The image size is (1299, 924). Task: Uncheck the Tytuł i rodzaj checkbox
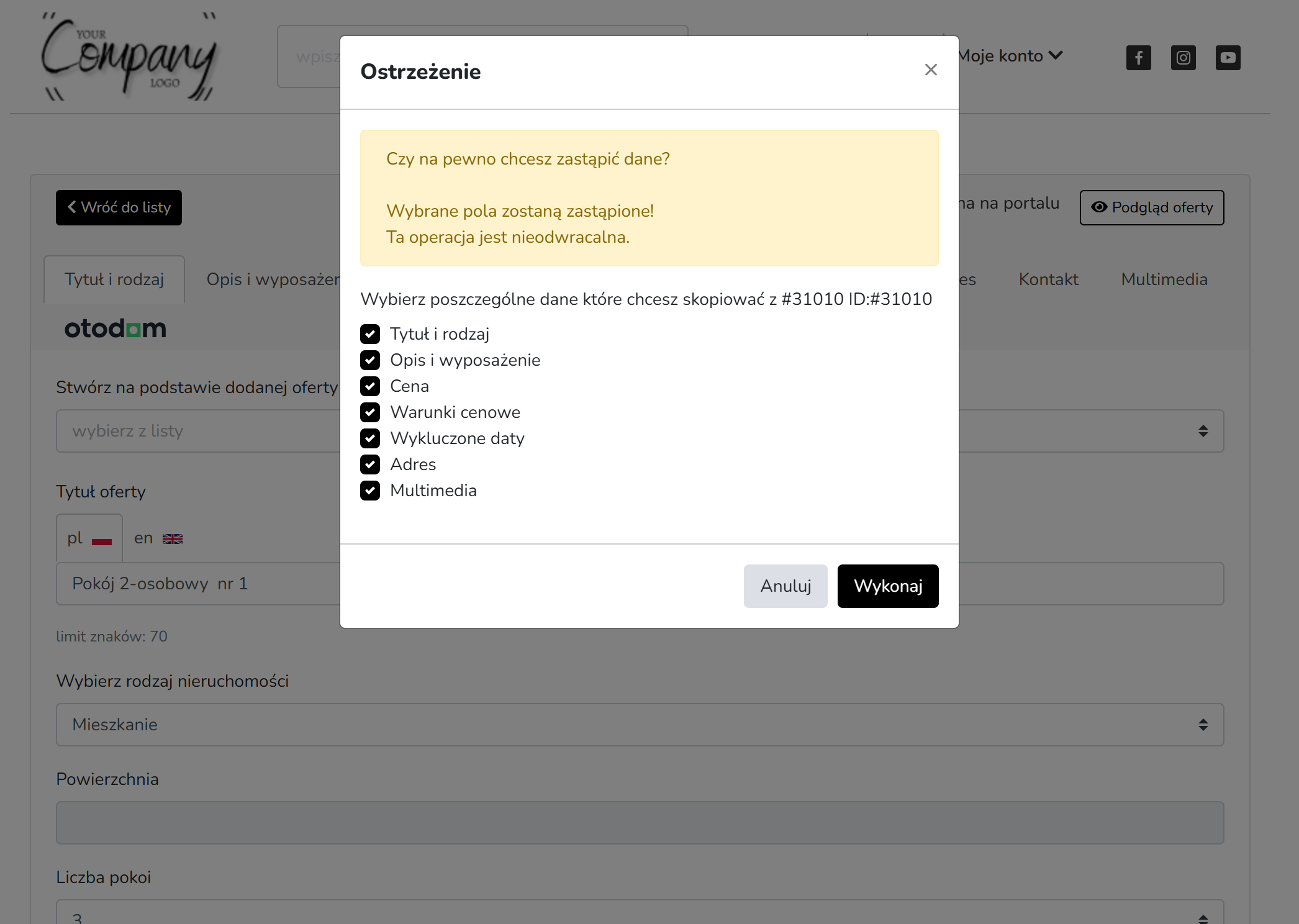(x=370, y=334)
